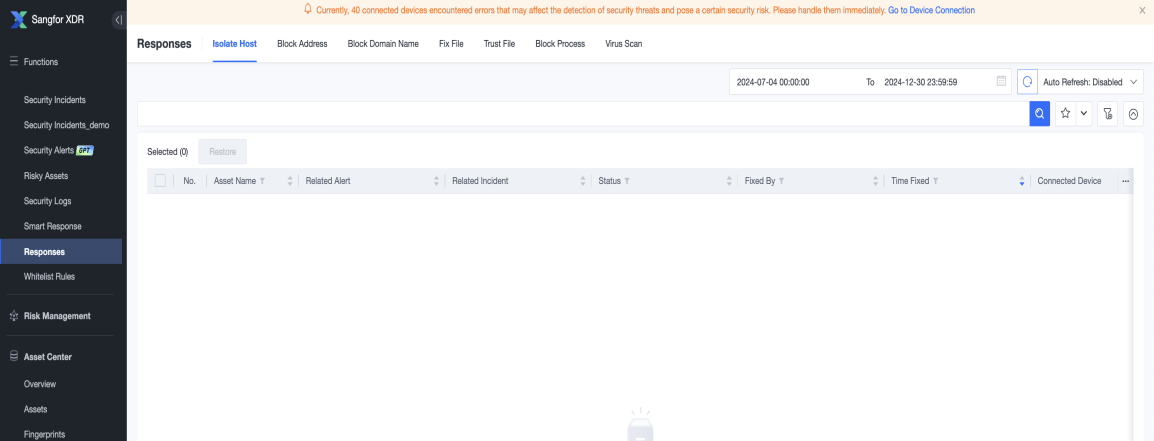This screenshot has height=441, width=1154.
Task: Click the blue search magnifier button
Action: pyautogui.click(x=1039, y=113)
